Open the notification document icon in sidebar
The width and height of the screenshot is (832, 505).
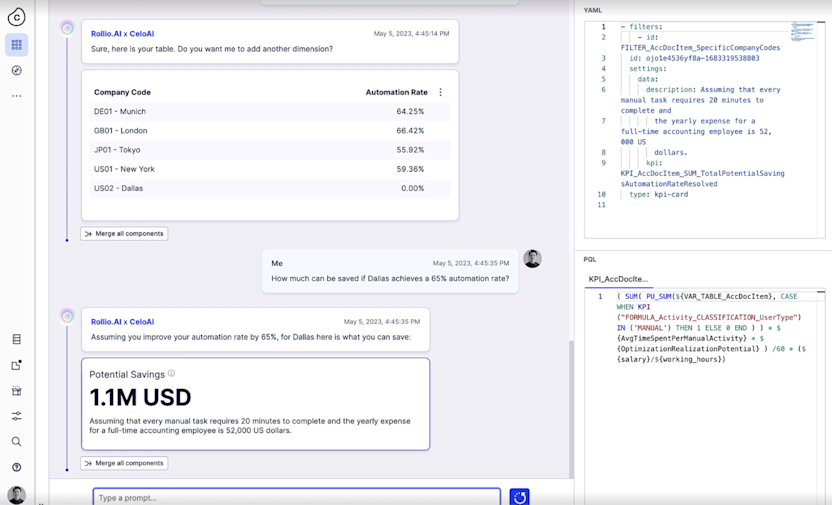pos(16,365)
